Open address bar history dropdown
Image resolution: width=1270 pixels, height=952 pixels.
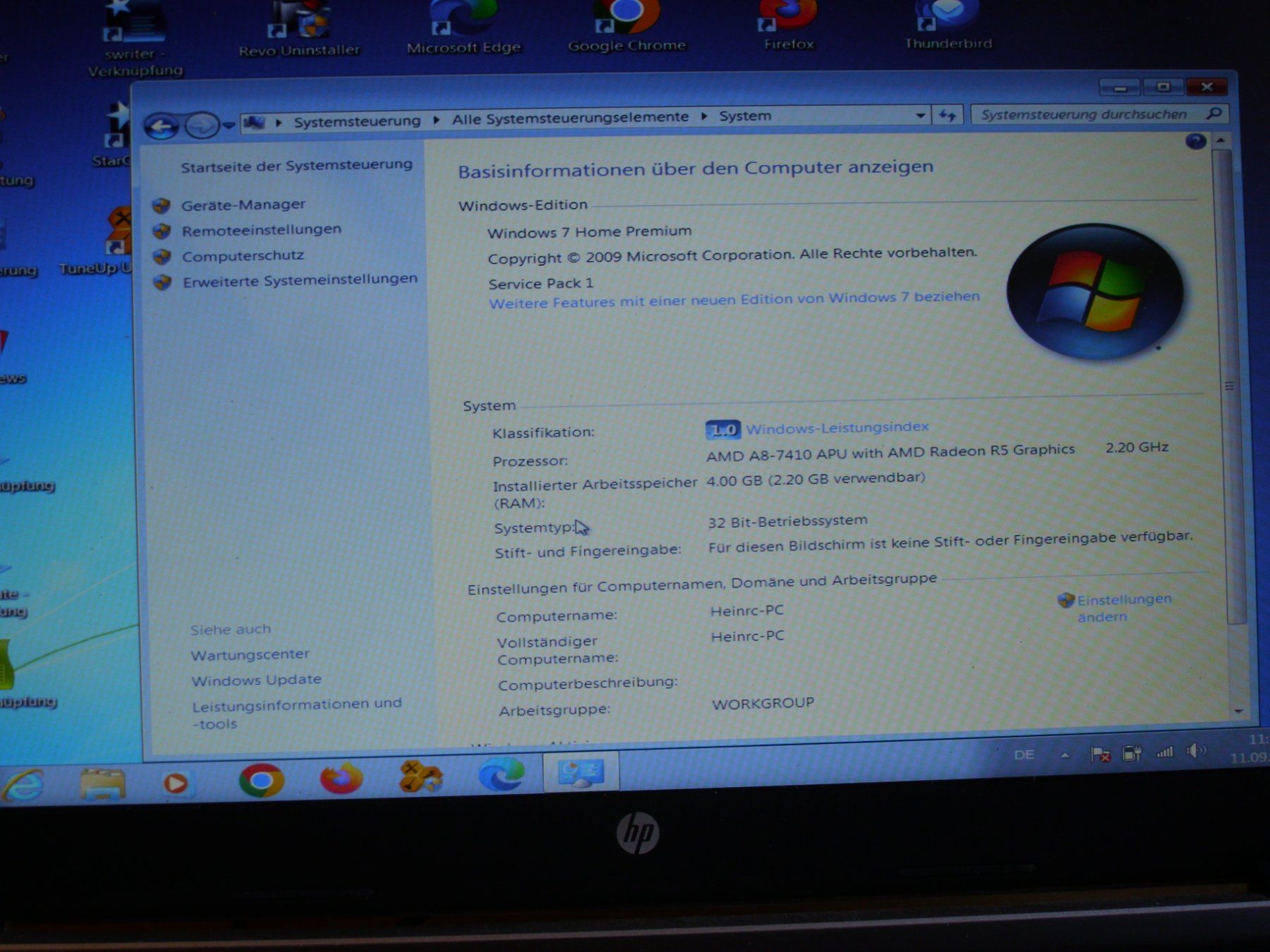coord(920,115)
